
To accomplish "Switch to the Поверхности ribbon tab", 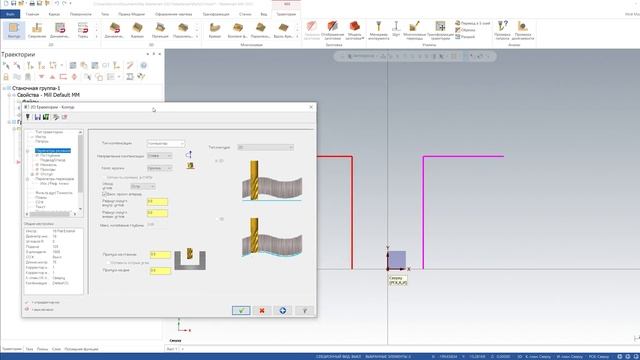I will (x=81, y=14).
